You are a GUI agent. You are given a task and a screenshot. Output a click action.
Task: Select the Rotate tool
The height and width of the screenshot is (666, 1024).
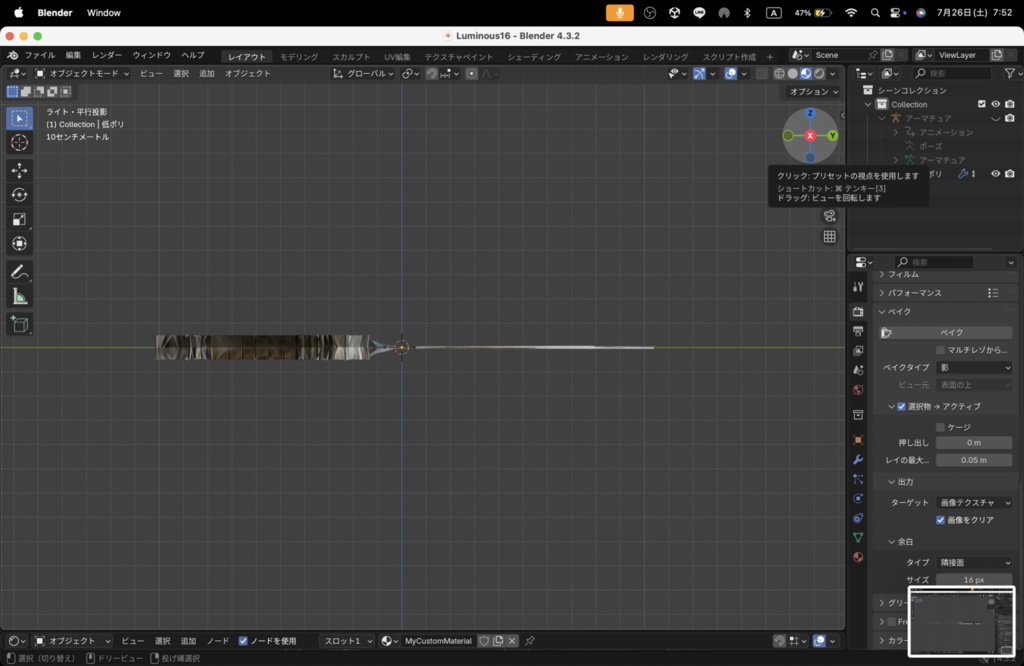coord(19,195)
